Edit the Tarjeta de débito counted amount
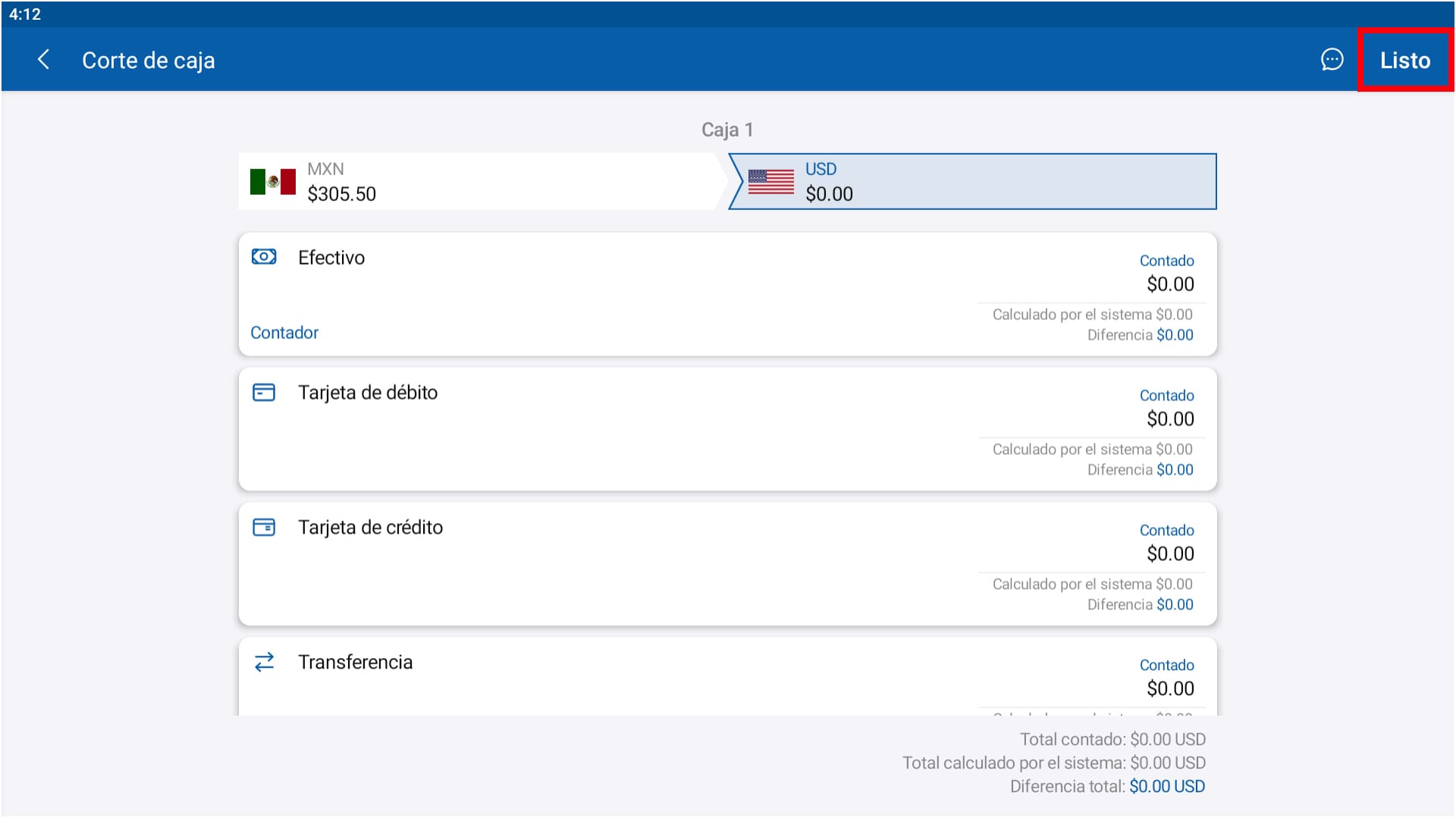1456x818 pixels. (x=1170, y=419)
